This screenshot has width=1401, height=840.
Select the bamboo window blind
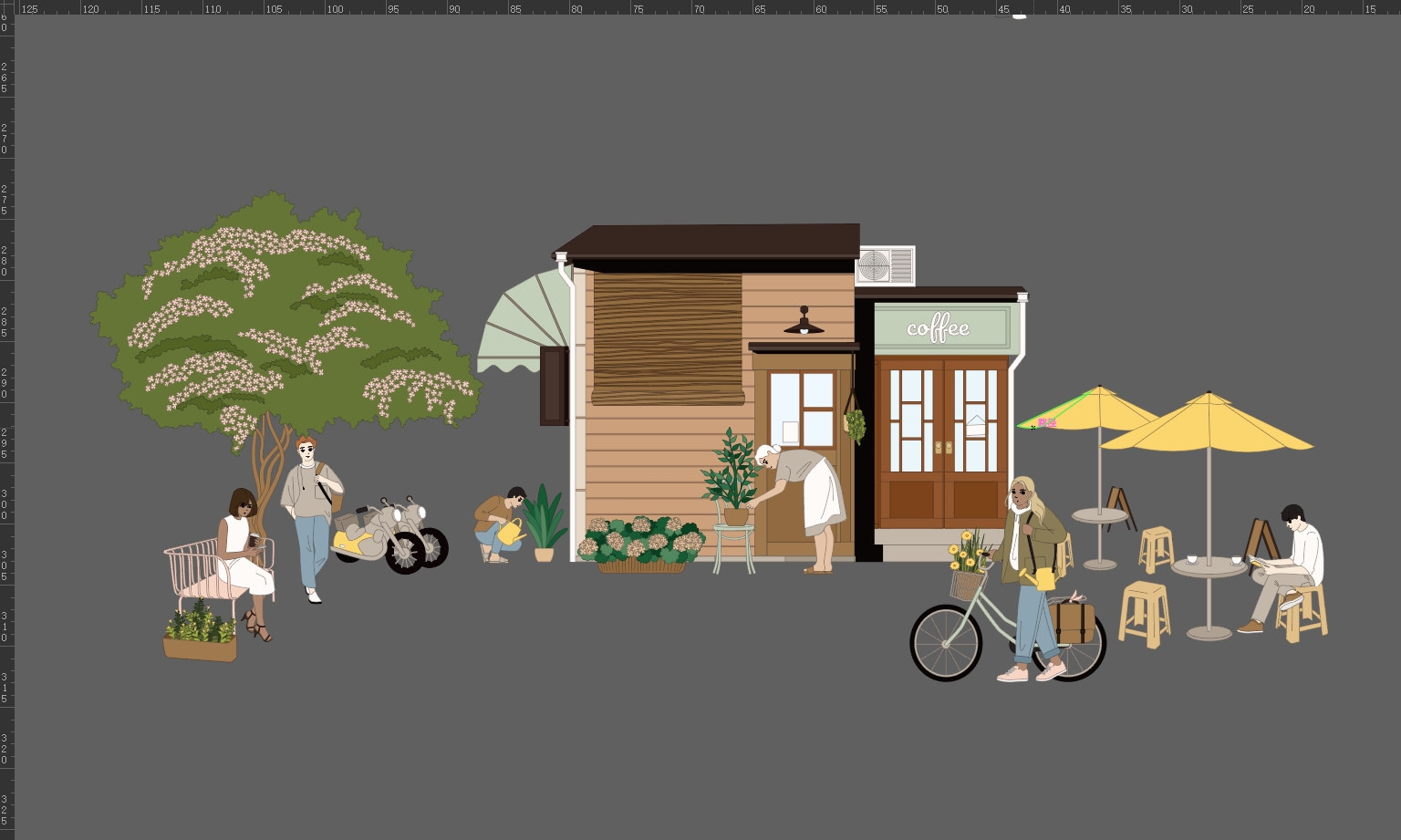pos(667,337)
